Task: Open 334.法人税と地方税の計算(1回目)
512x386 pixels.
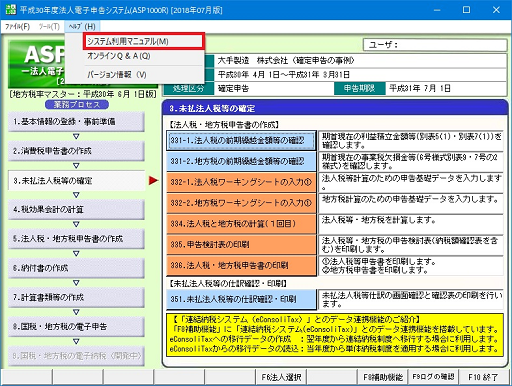Action: pyautogui.click(x=241, y=224)
